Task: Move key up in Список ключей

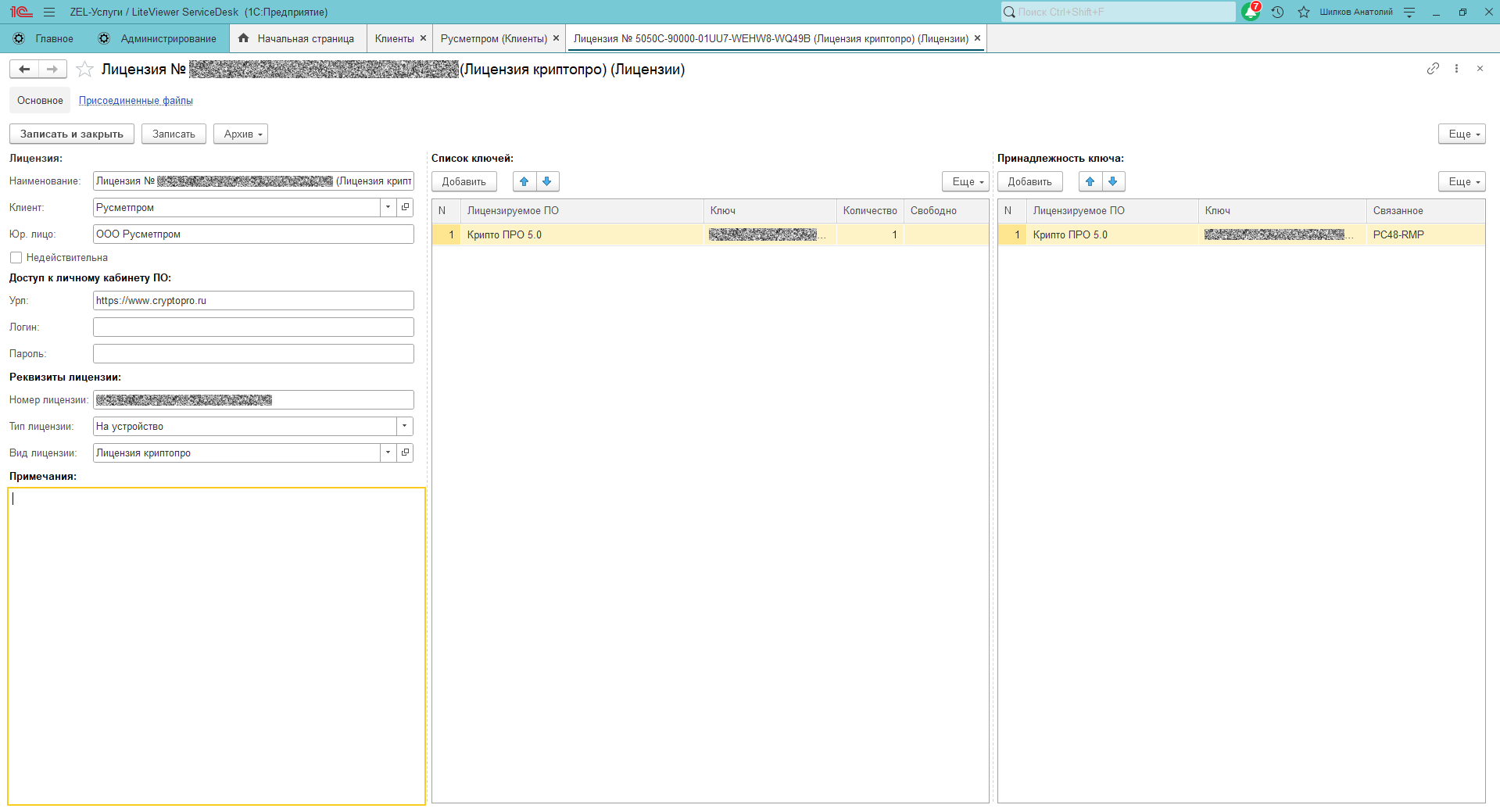Action: click(x=524, y=181)
